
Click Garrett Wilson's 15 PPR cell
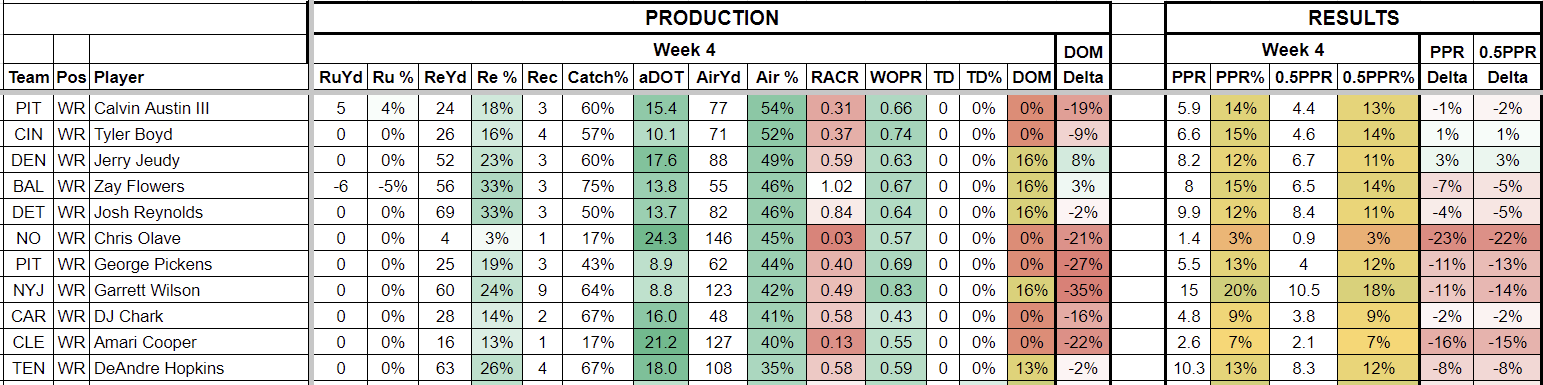tap(1189, 290)
